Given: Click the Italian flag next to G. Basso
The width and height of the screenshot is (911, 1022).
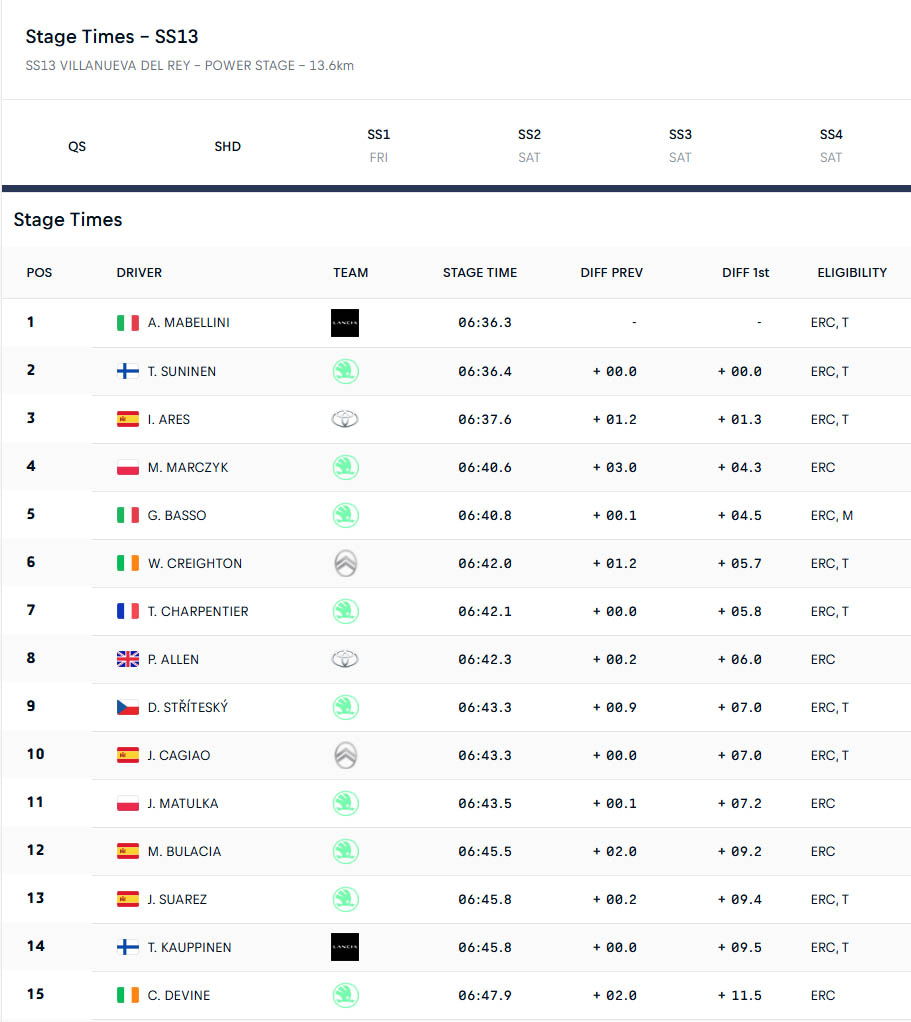Looking at the screenshot, I should (128, 516).
